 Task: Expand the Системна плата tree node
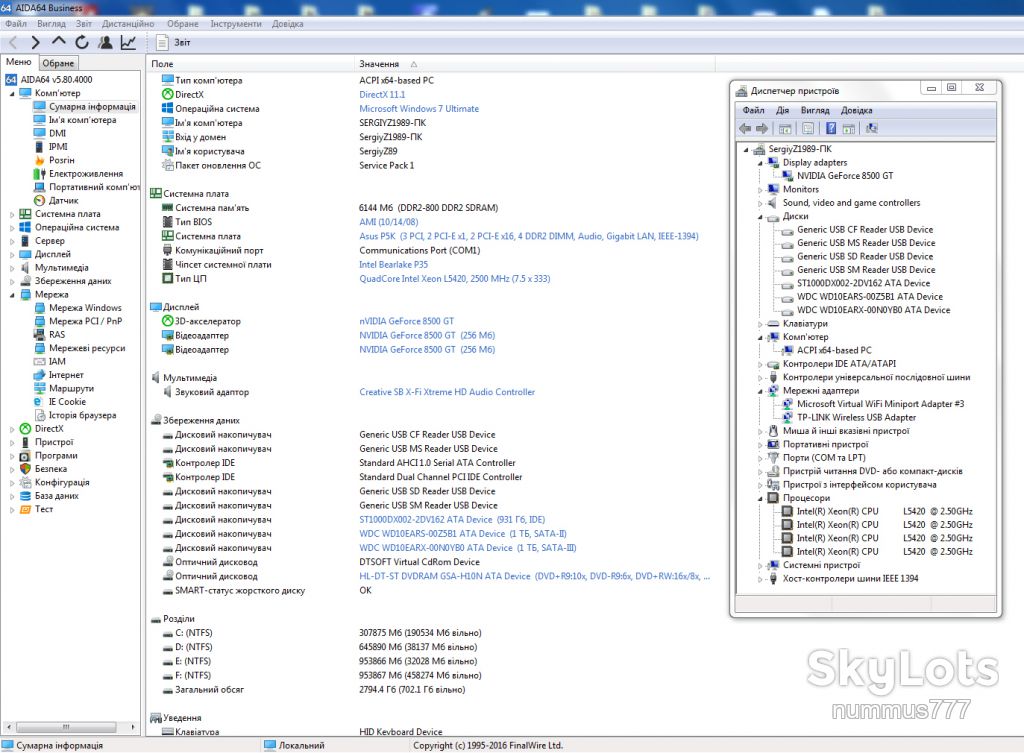tap(12, 214)
